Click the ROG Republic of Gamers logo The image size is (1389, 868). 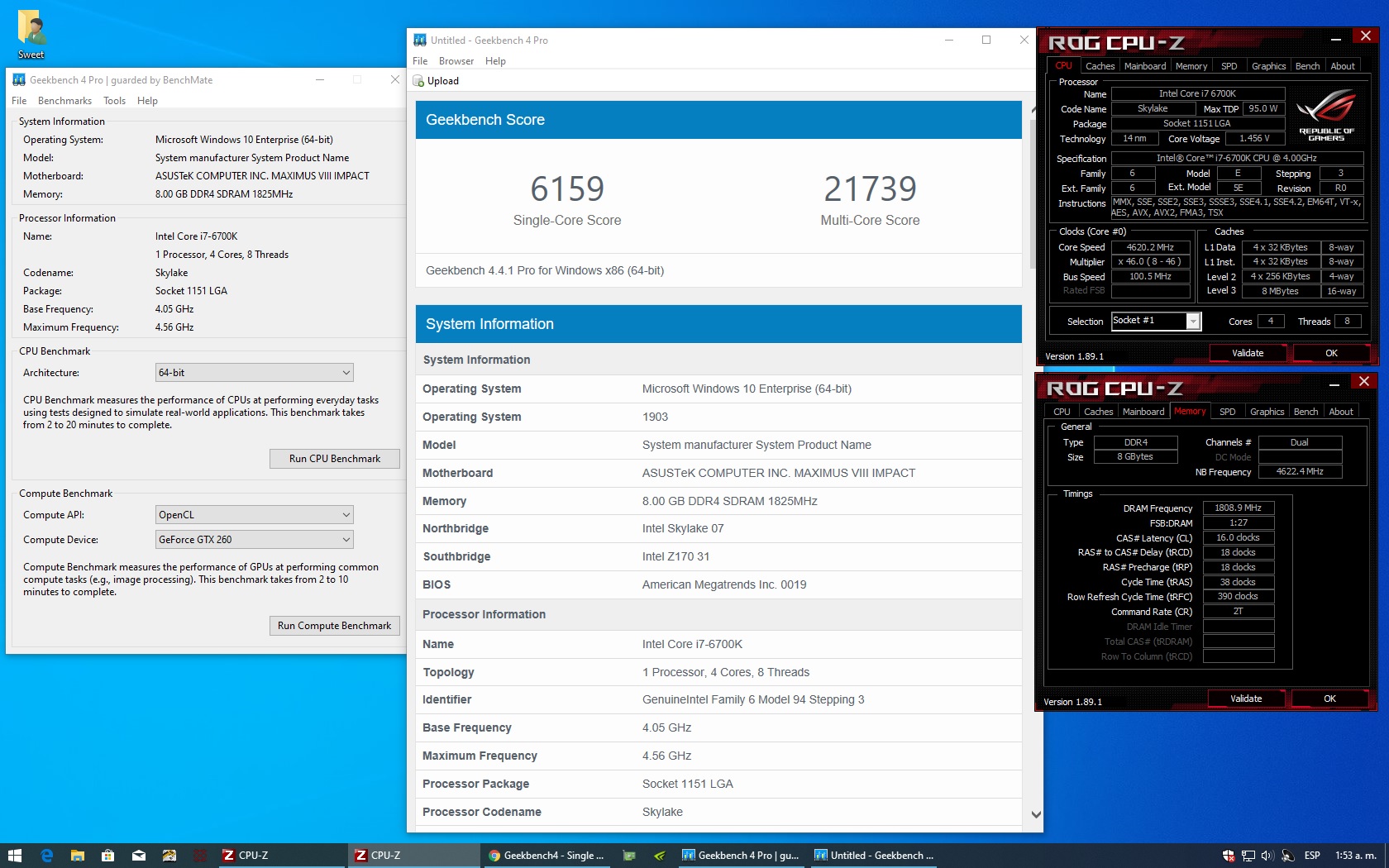1326,115
